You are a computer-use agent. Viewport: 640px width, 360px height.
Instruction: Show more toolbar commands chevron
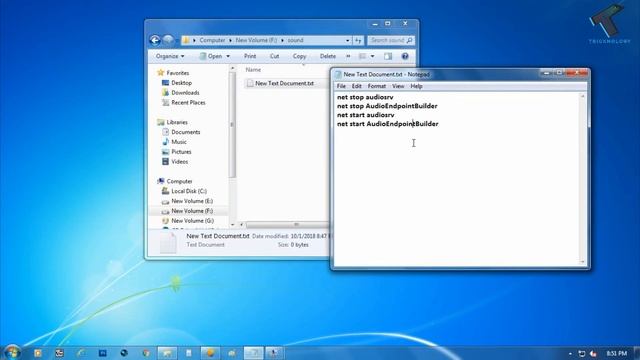pos(348,56)
